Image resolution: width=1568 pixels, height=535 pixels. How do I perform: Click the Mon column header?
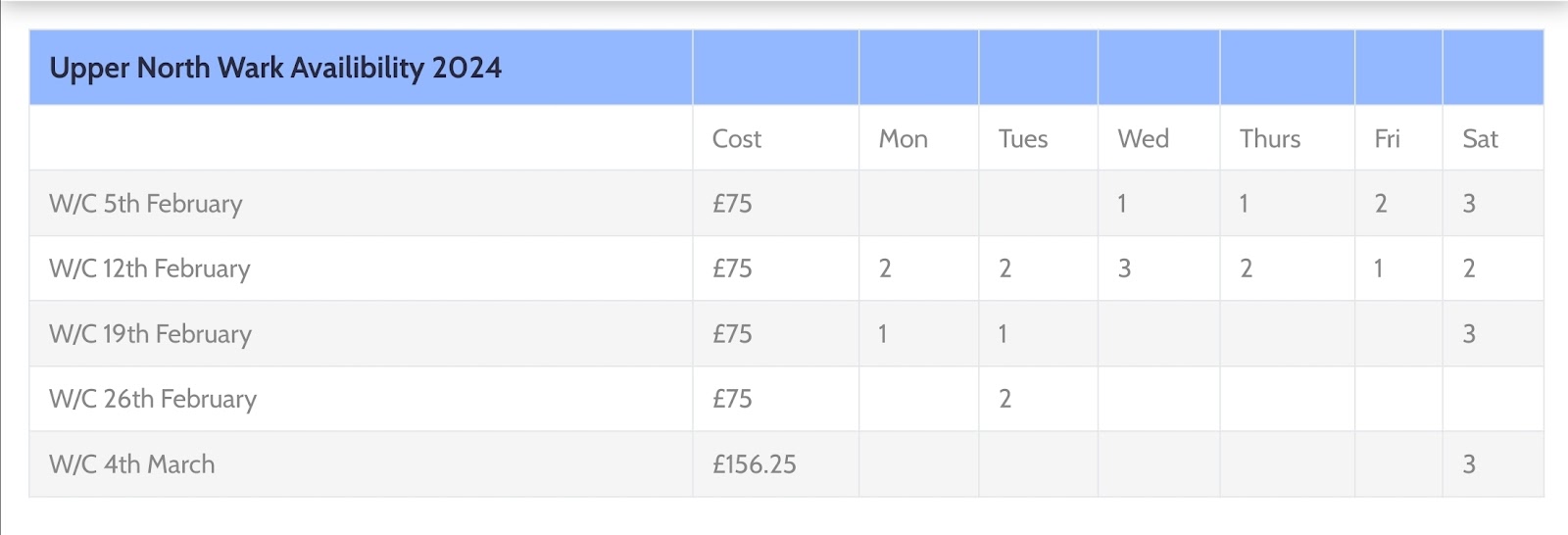click(903, 139)
